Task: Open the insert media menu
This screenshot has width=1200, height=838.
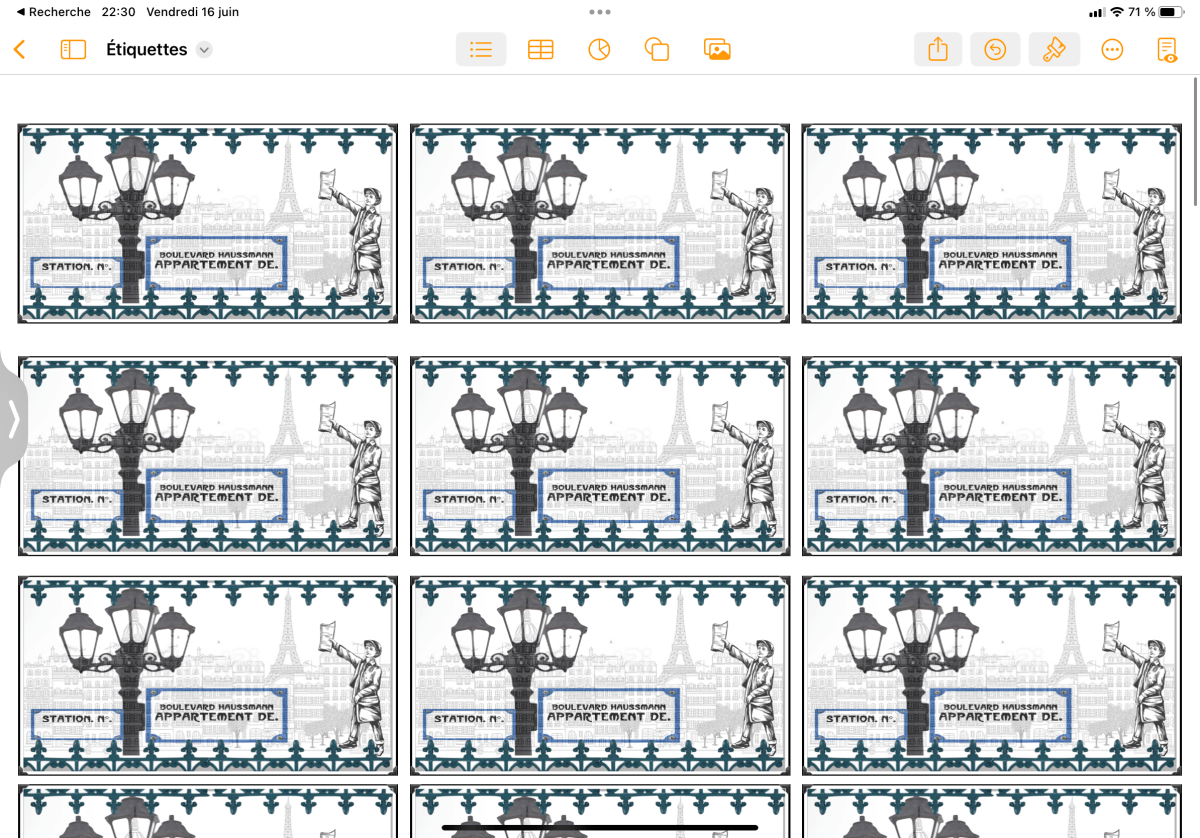Action: 717,50
